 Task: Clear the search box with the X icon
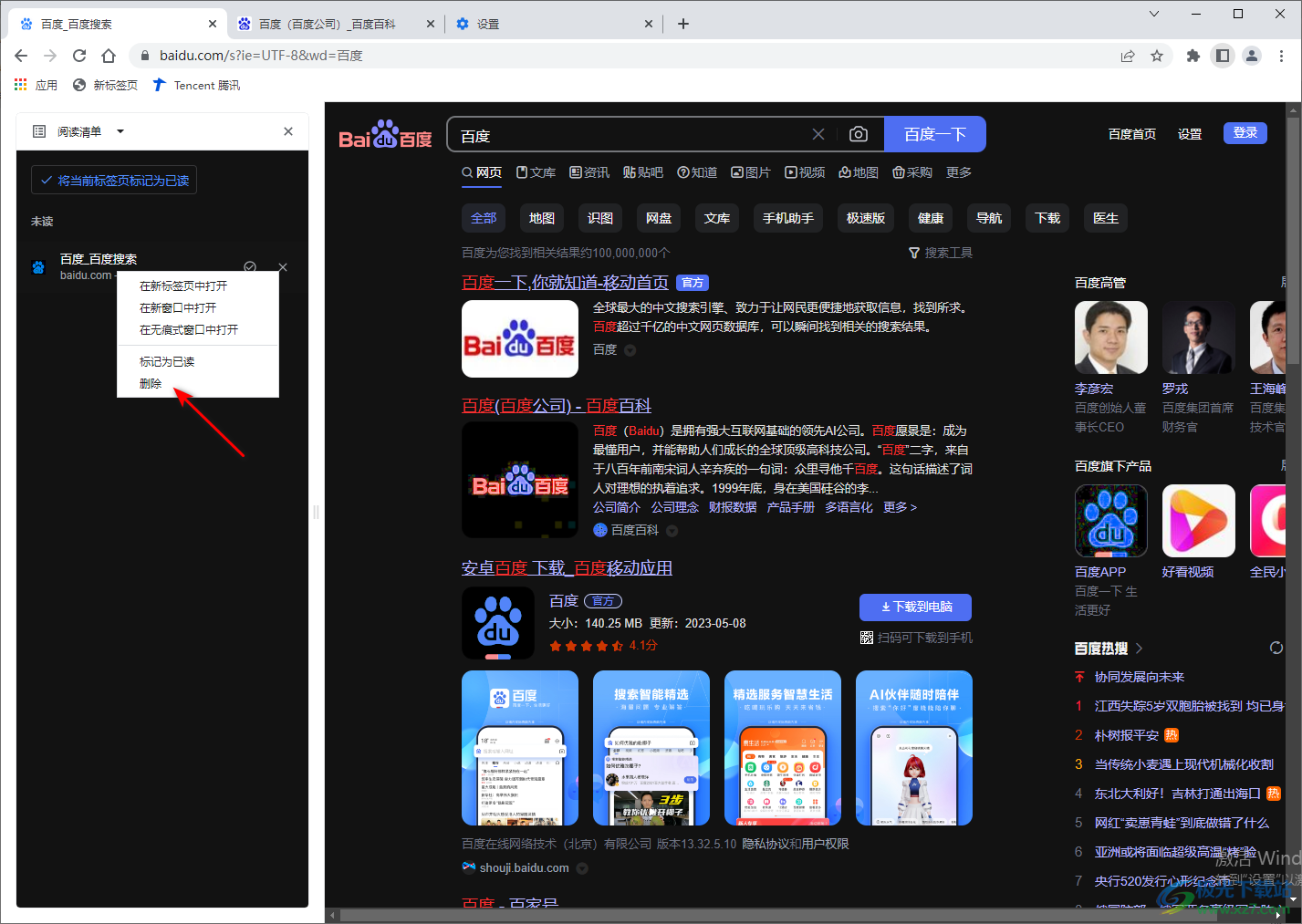818,134
